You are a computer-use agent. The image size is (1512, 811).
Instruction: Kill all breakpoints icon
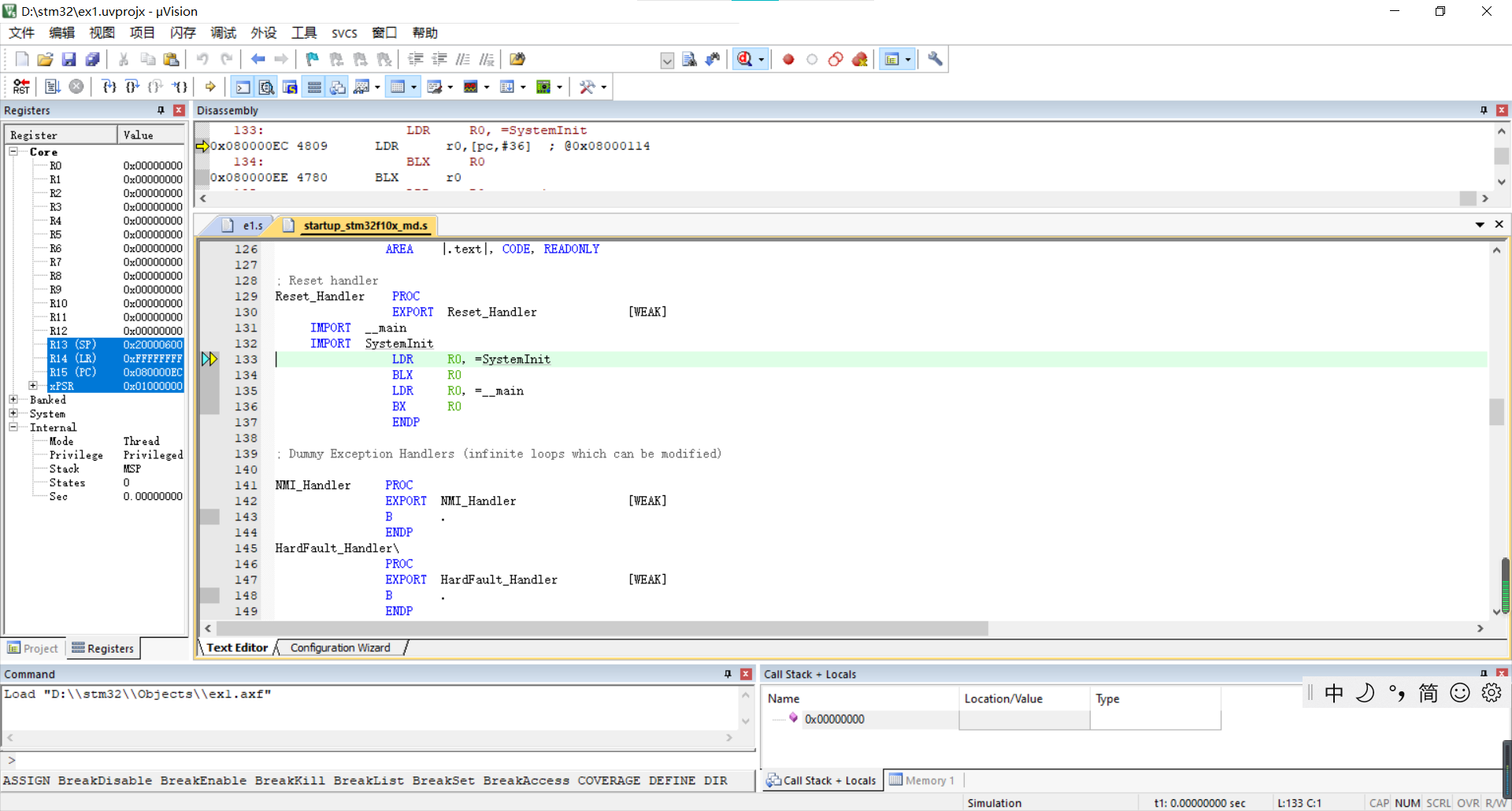860,59
